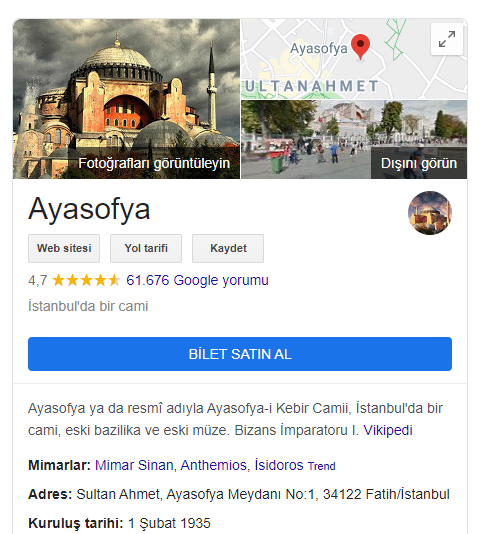Get directions with Yol tarifi button
490x534 pixels.
(146, 248)
